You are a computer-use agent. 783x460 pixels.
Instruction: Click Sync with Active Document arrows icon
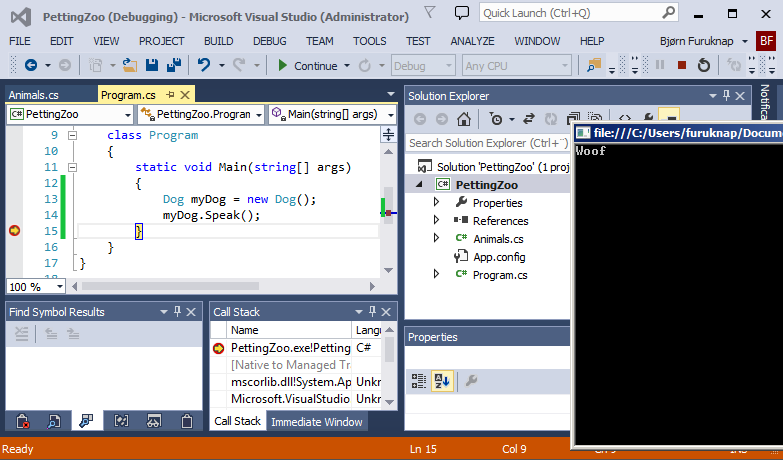click(528, 119)
